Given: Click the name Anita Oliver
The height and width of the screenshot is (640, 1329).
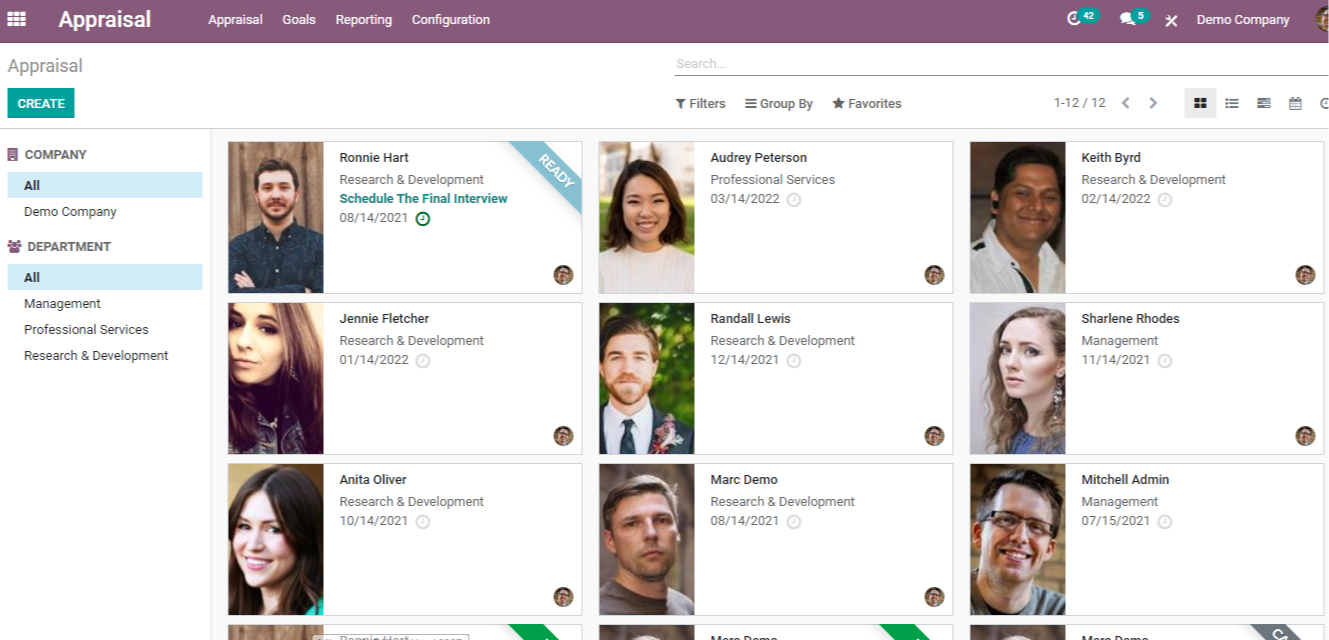Looking at the screenshot, I should tap(373, 480).
